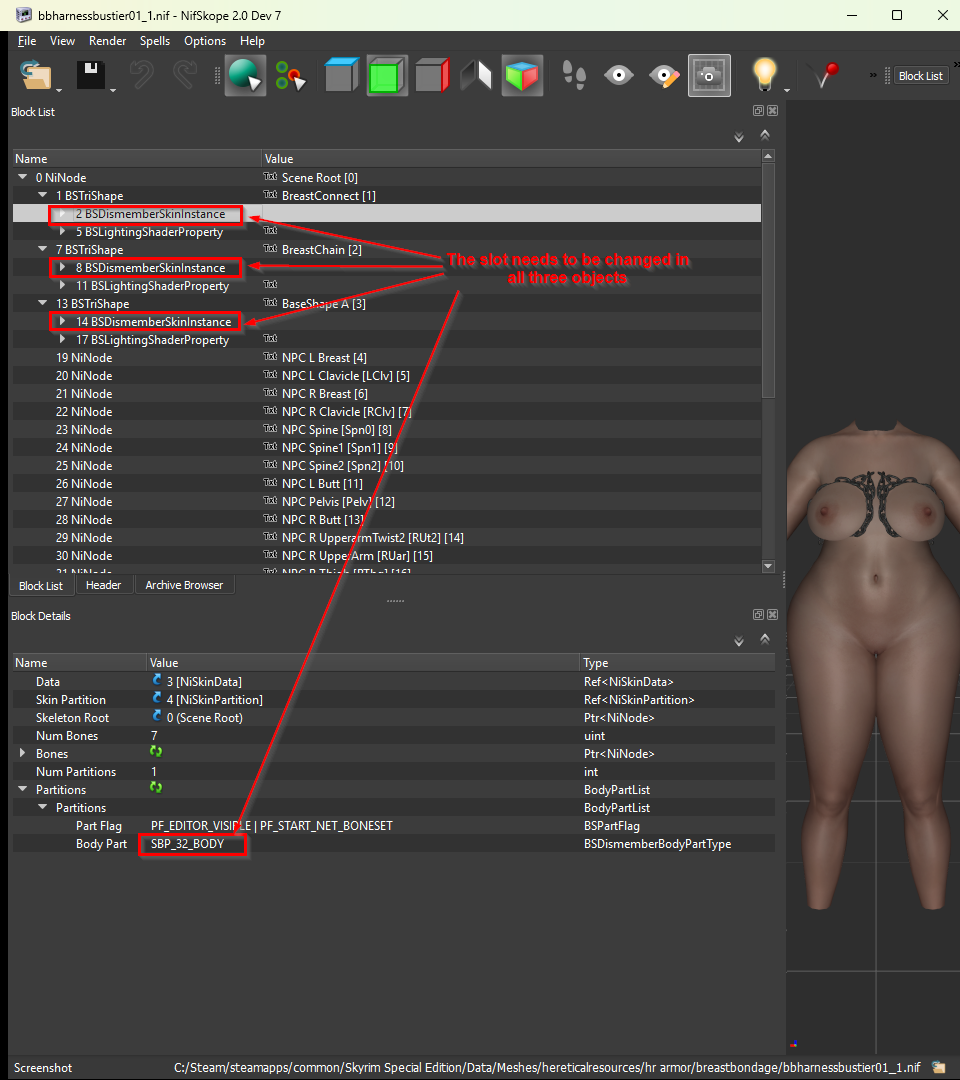
Task: Float the Block List panel
Action: pos(758,111)
